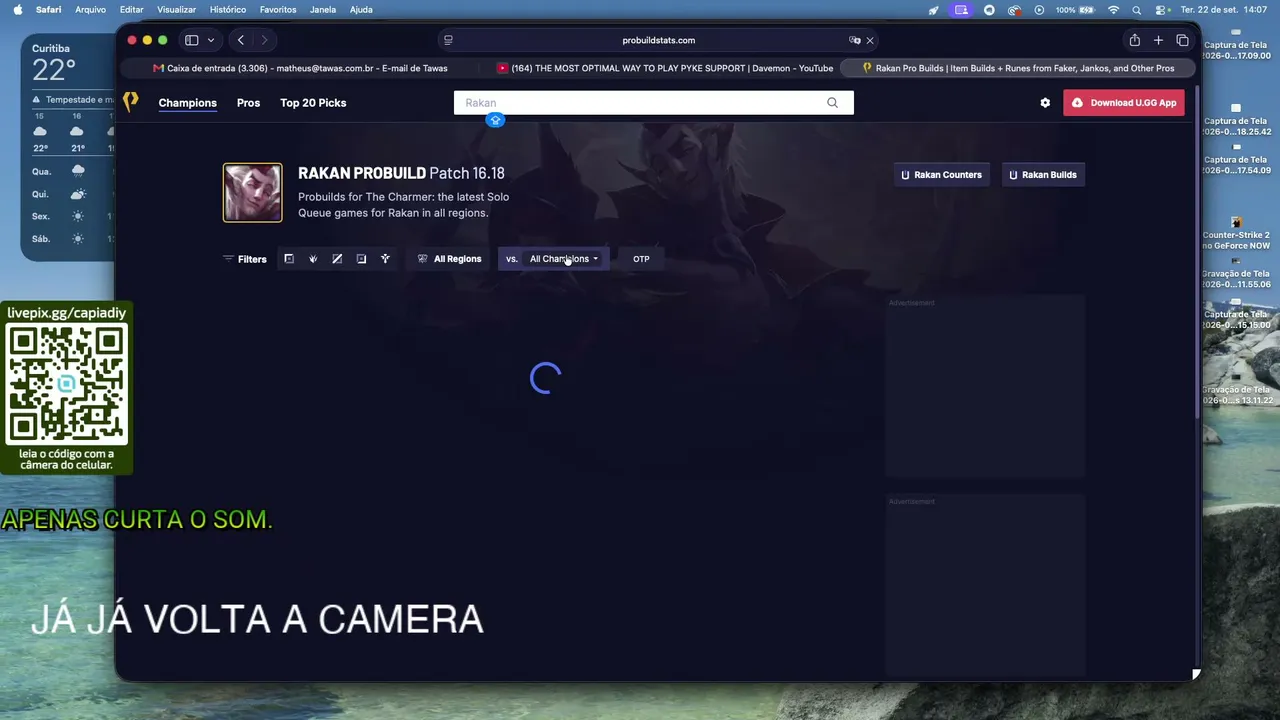Screen dimensions: 1280x720
Task: Show Safari tab overview icon
Action: point(1182,40)
